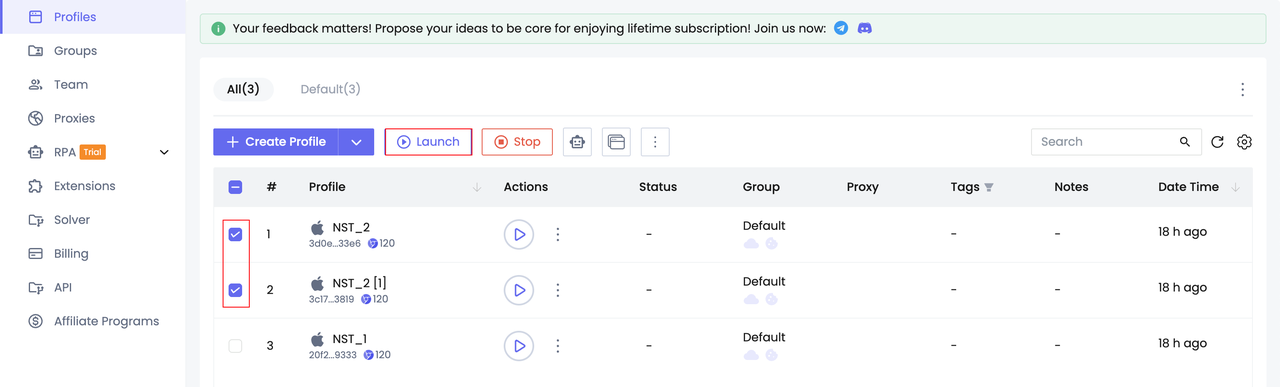Open the table settings gear
1280x387 pixels.
(x=1244, y=142)
